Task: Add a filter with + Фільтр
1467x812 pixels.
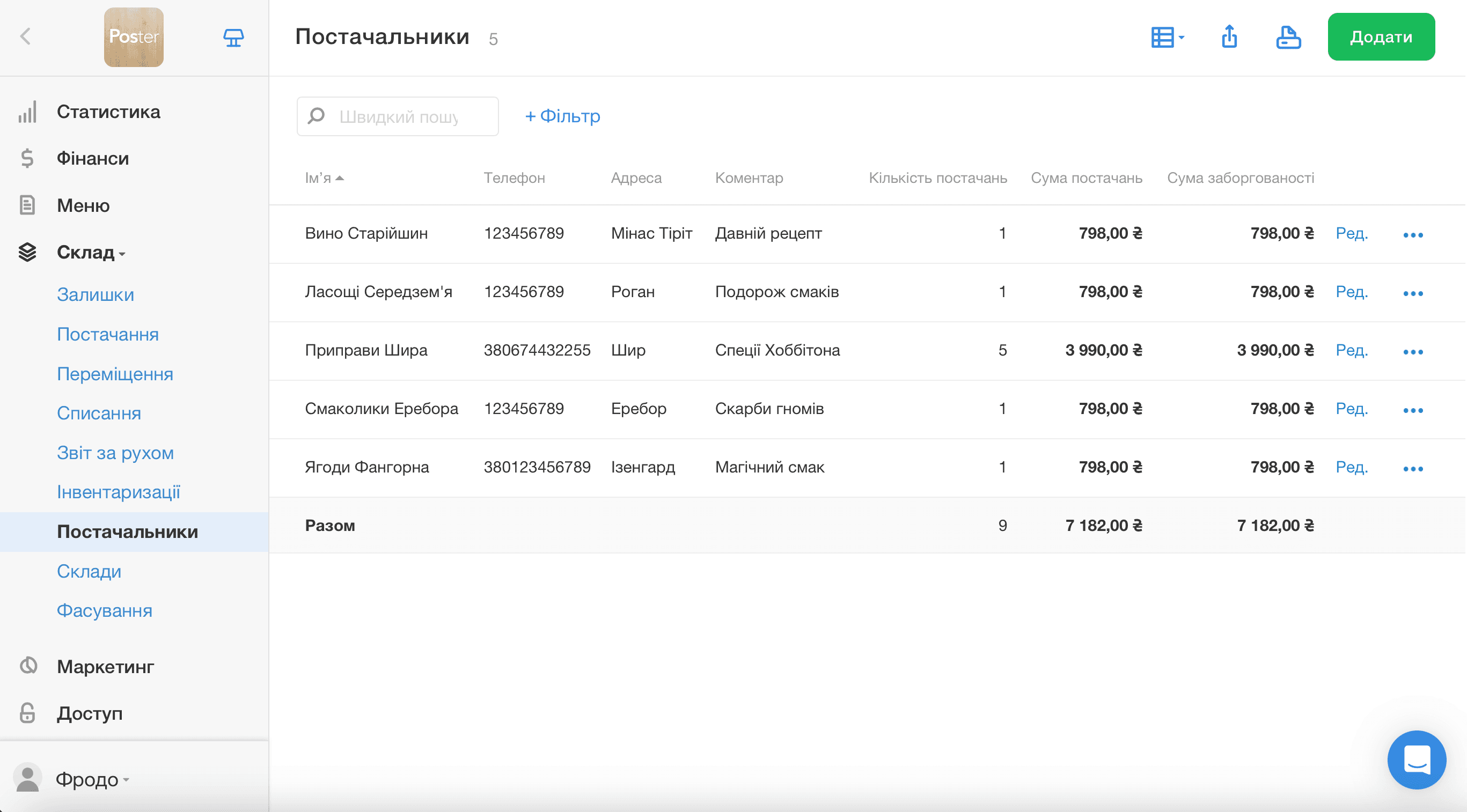Action: (563, 116)
